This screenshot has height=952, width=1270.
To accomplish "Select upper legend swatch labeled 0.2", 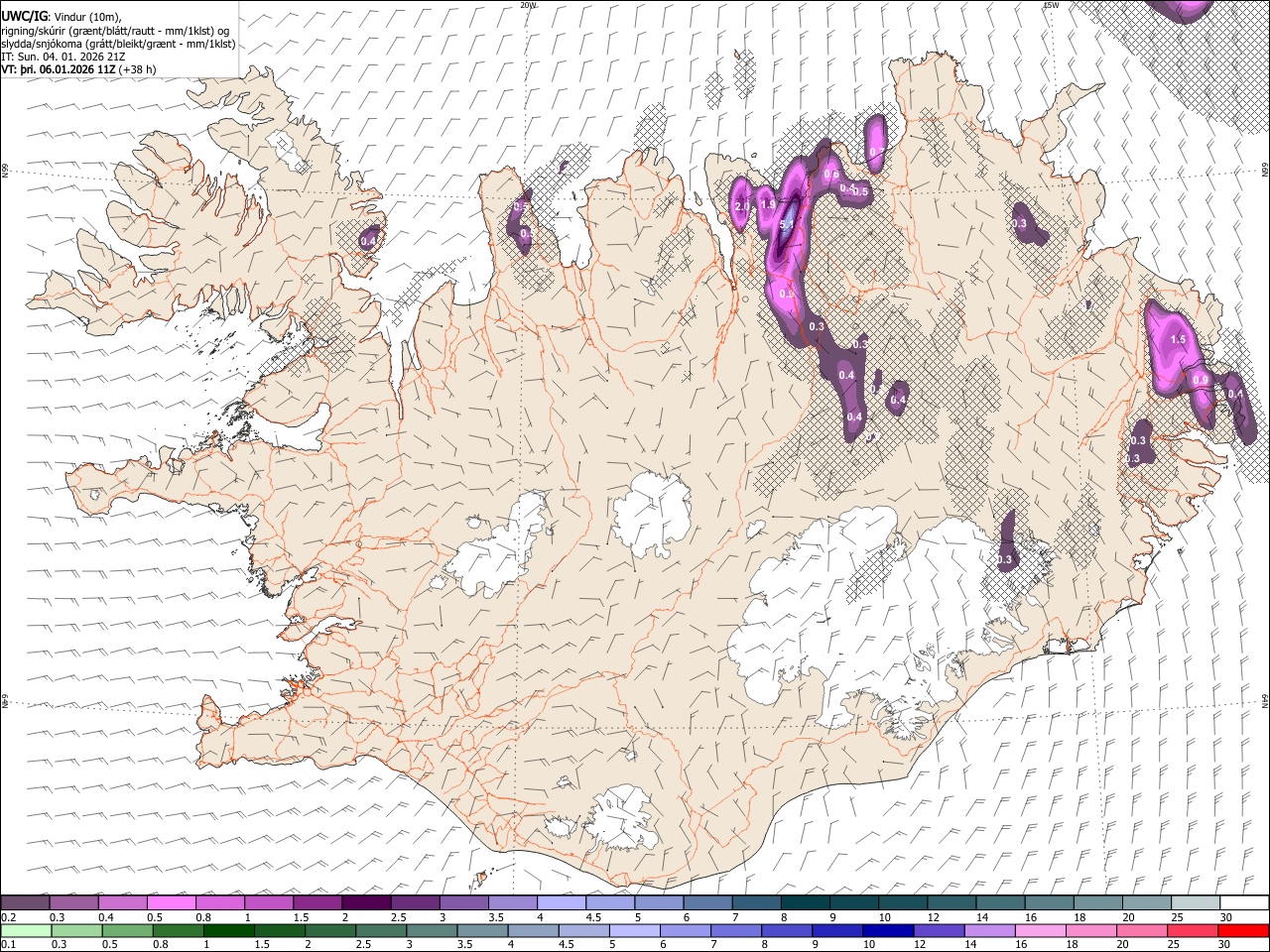I will point(25,903).
